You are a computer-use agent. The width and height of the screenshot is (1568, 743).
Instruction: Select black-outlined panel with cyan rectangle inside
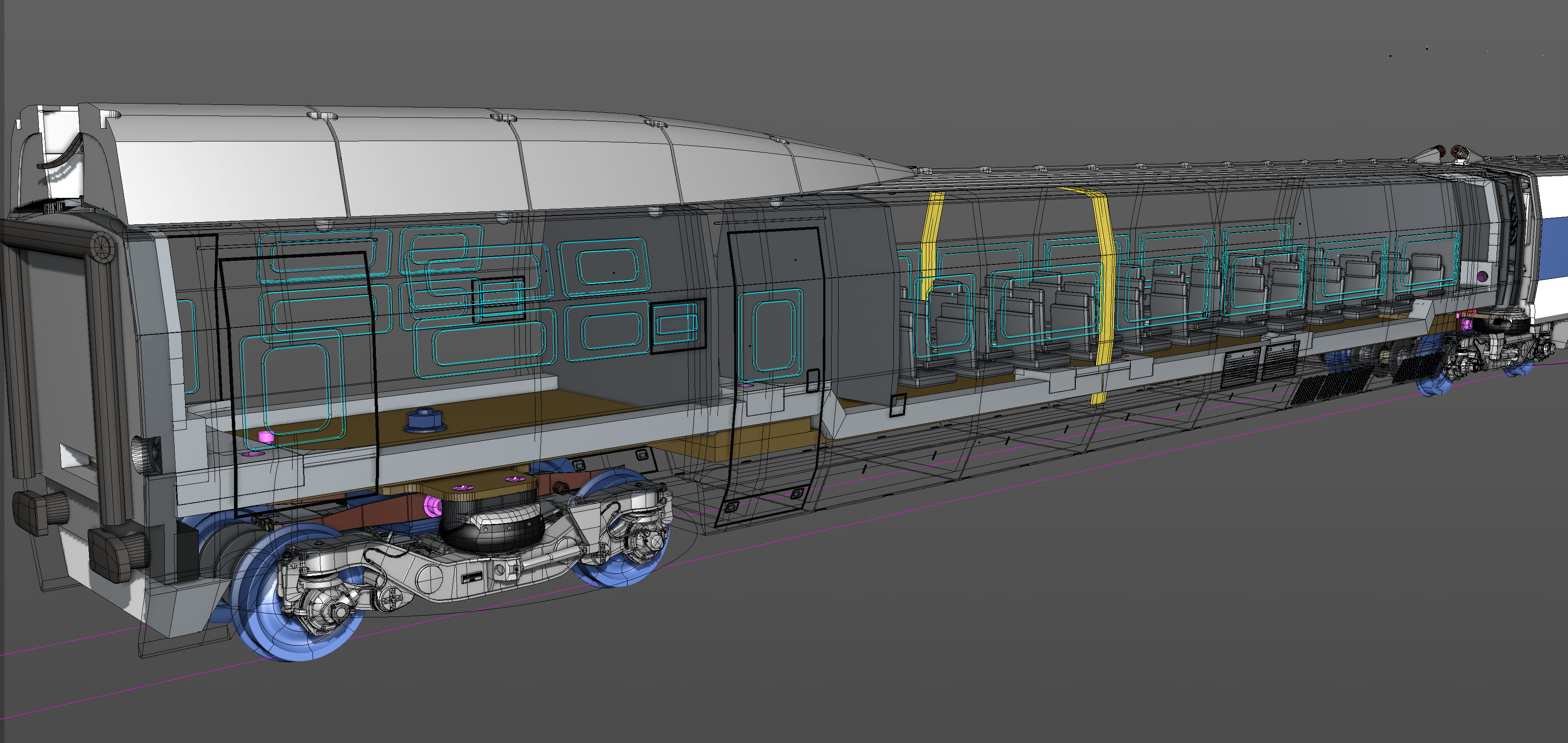pyautogui.click(x=677, y=326)
